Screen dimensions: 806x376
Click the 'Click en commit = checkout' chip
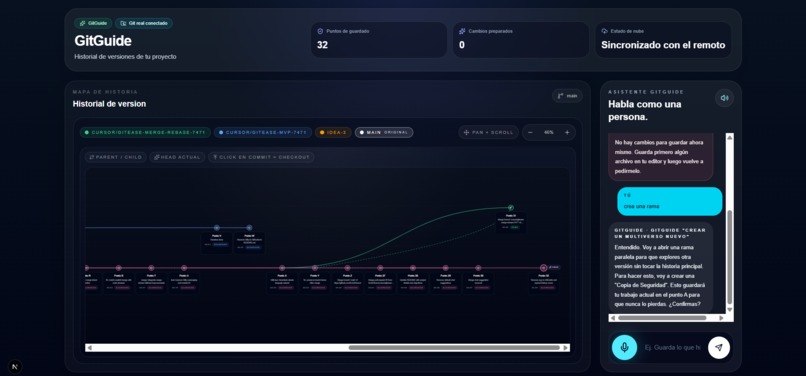(261, 157)
